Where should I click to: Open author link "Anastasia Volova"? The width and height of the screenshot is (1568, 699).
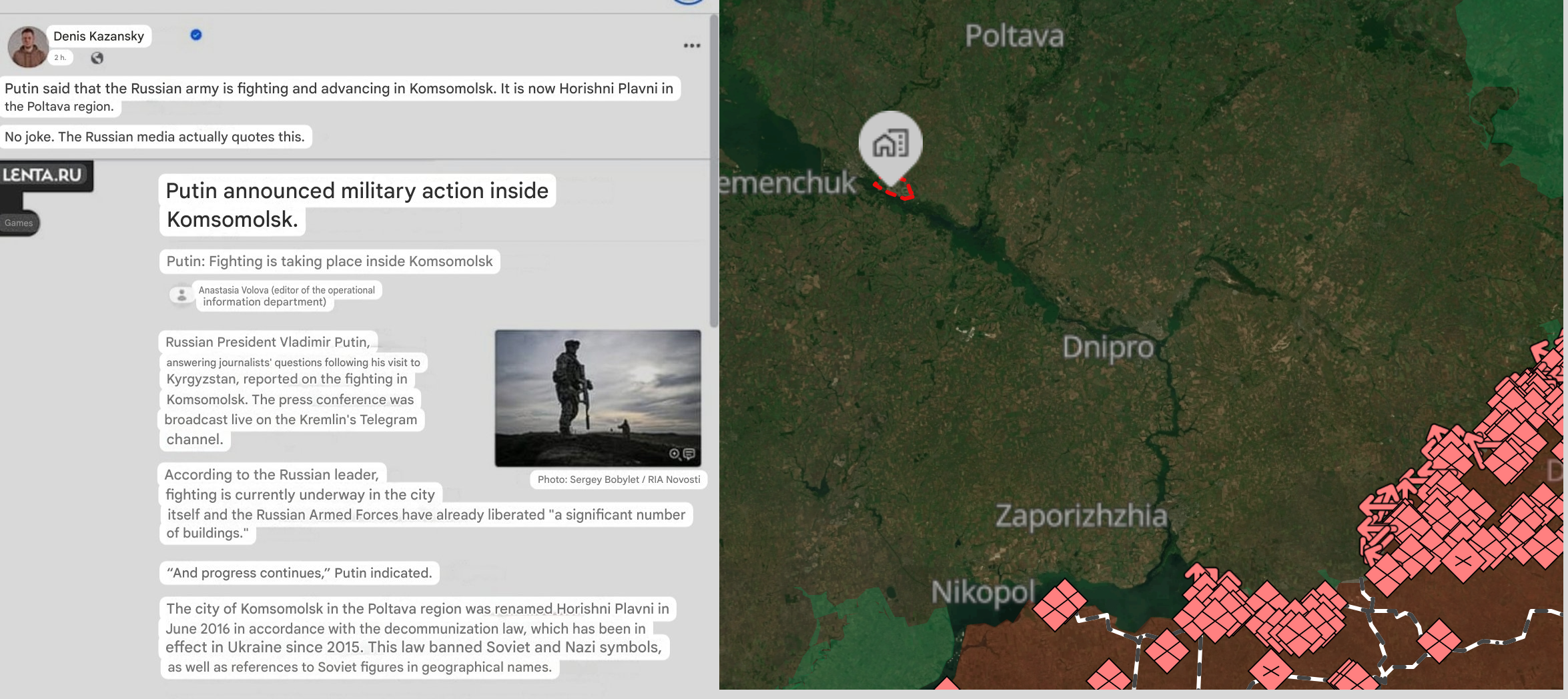point(234,290)
